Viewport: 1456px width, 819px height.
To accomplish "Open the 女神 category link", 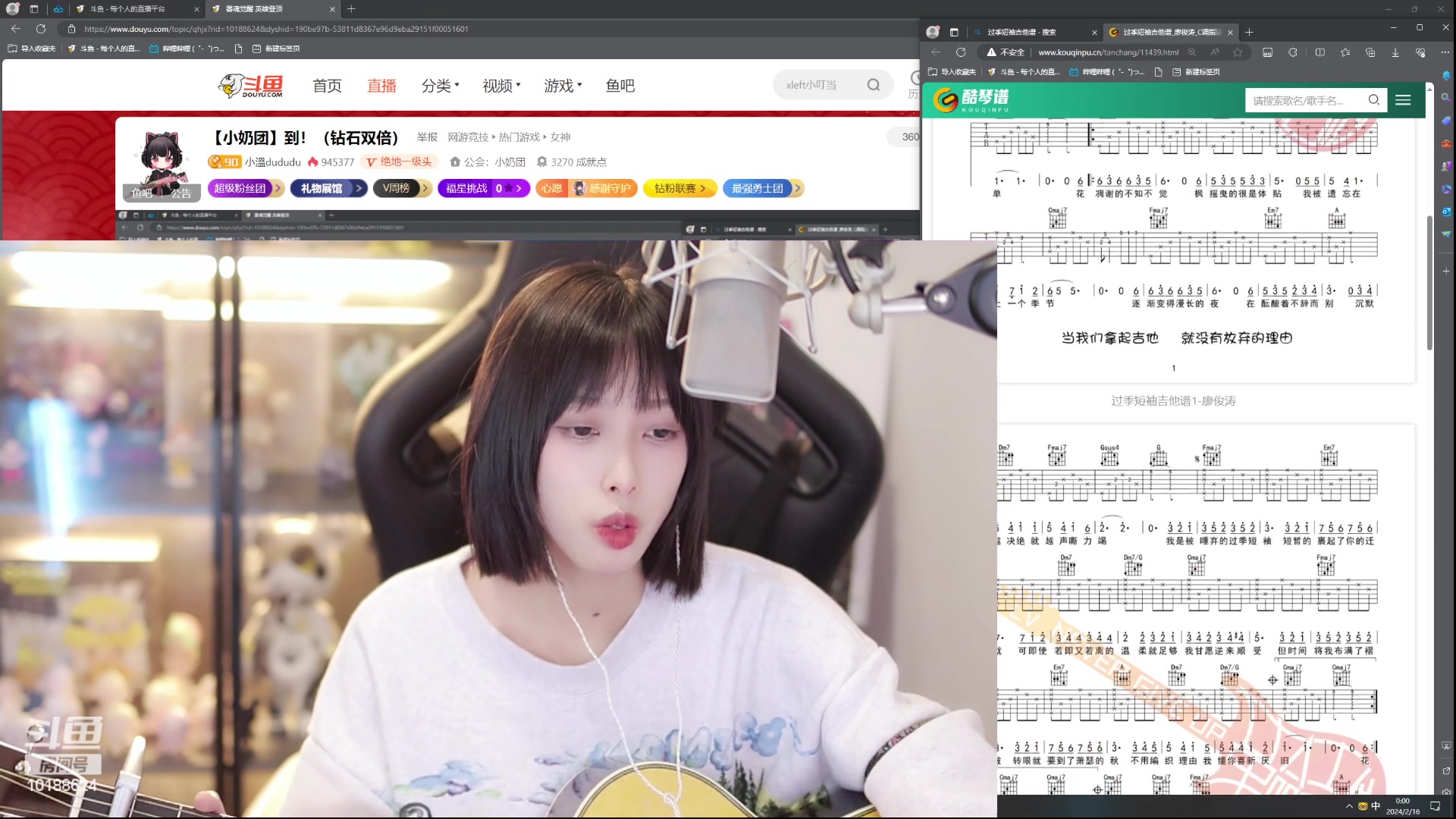I will pyautogui.click(x=560, y=137).
